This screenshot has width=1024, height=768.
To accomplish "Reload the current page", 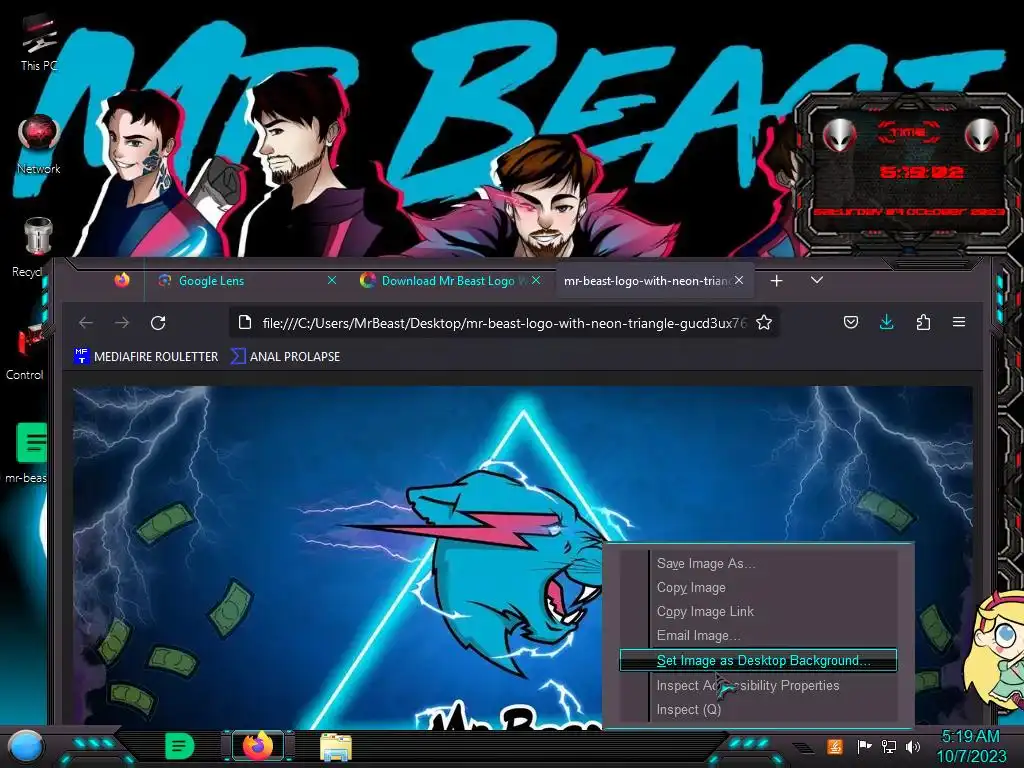I will point(158,323).
